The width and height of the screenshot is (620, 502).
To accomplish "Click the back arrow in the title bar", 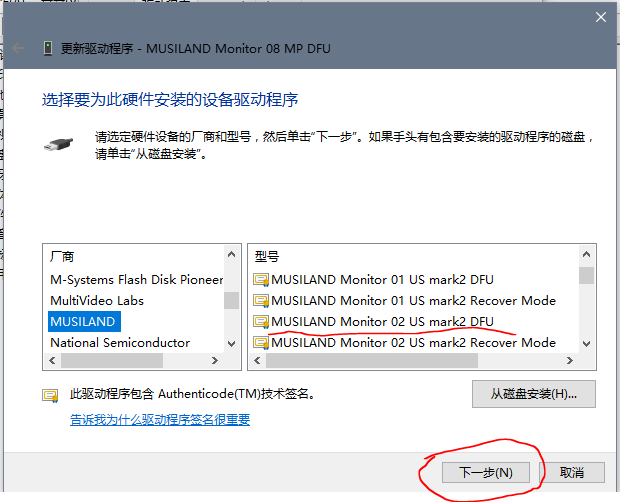I will [x=18, y=48].
